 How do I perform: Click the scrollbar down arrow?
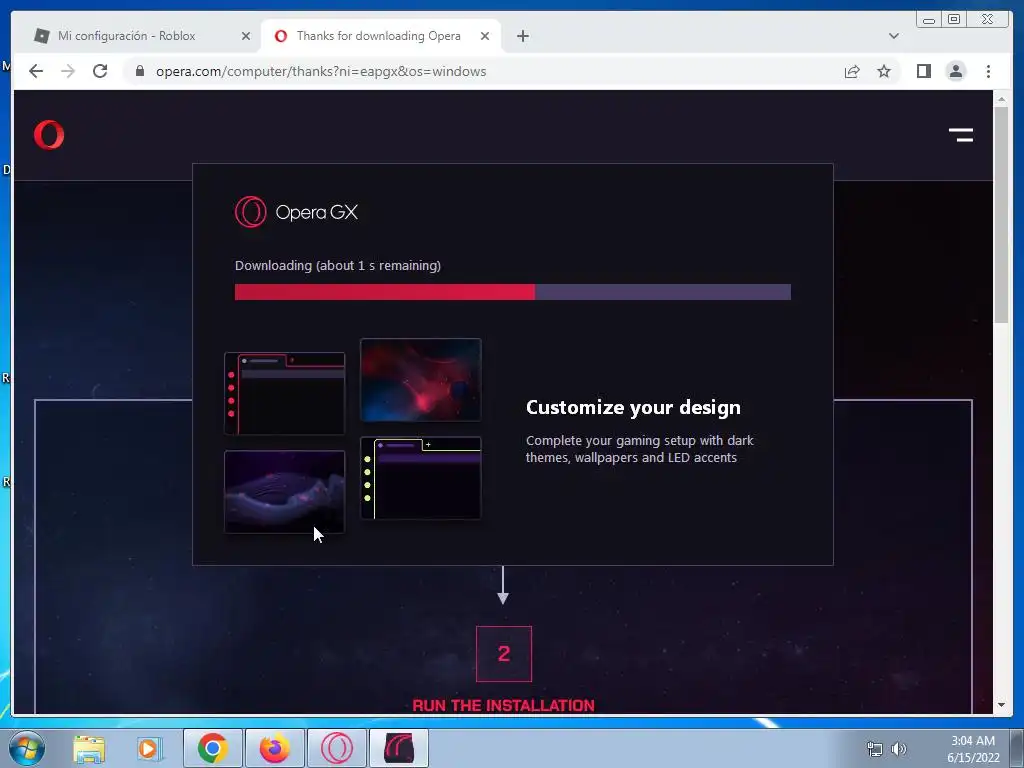click(x=1001, y=705)
